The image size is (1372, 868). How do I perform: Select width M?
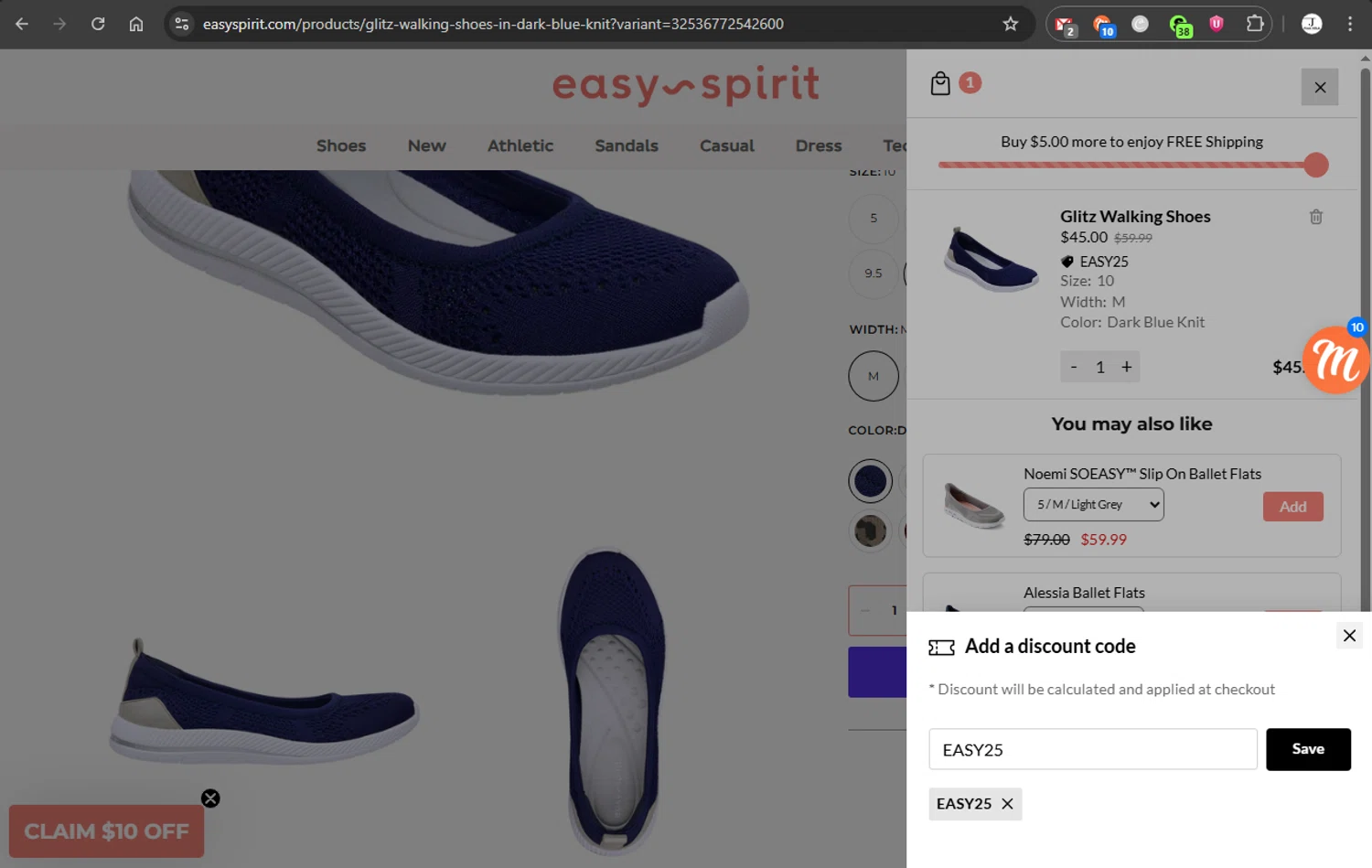point(874,376)
